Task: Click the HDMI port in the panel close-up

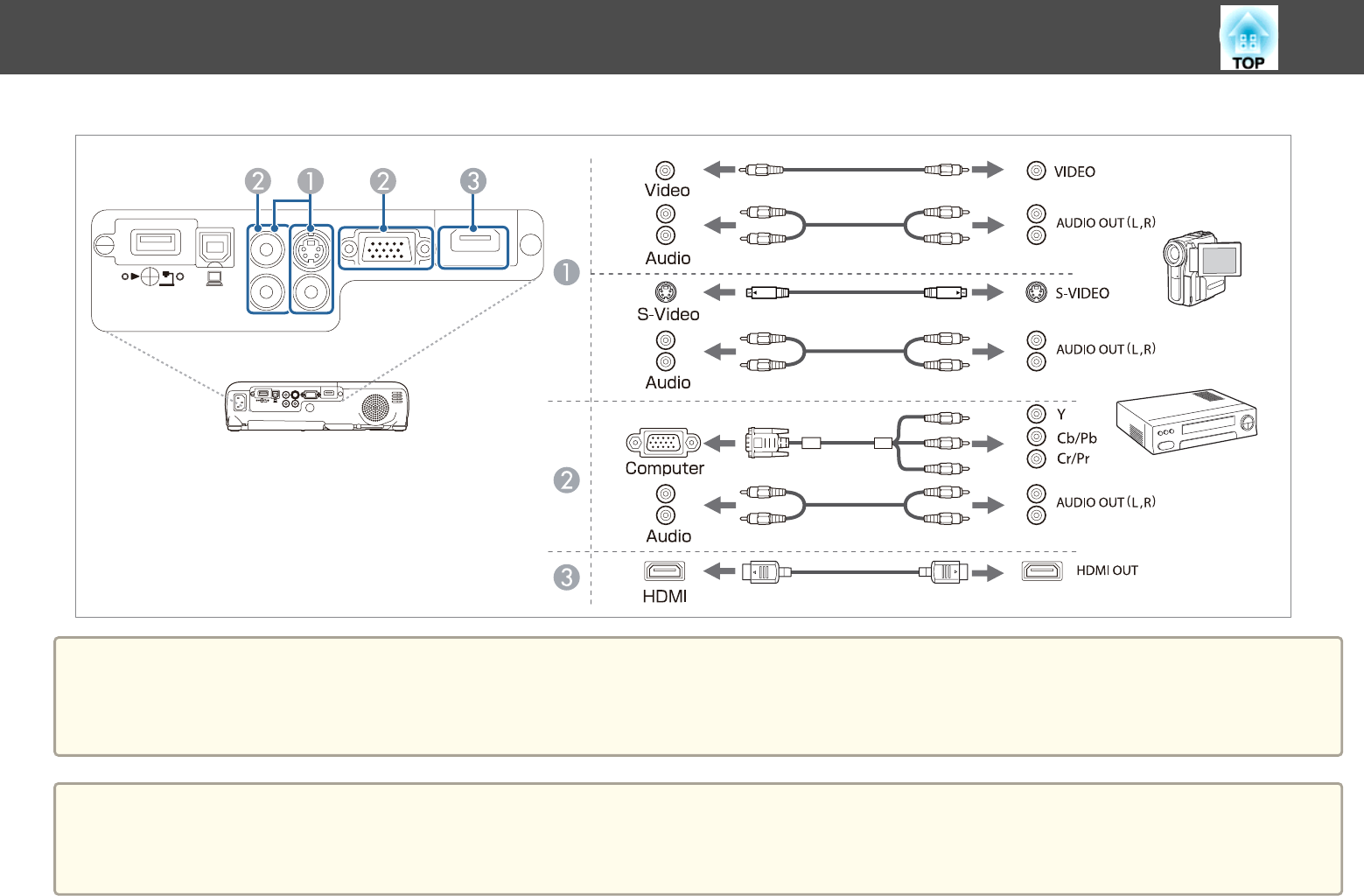Action: coord(473,245)
